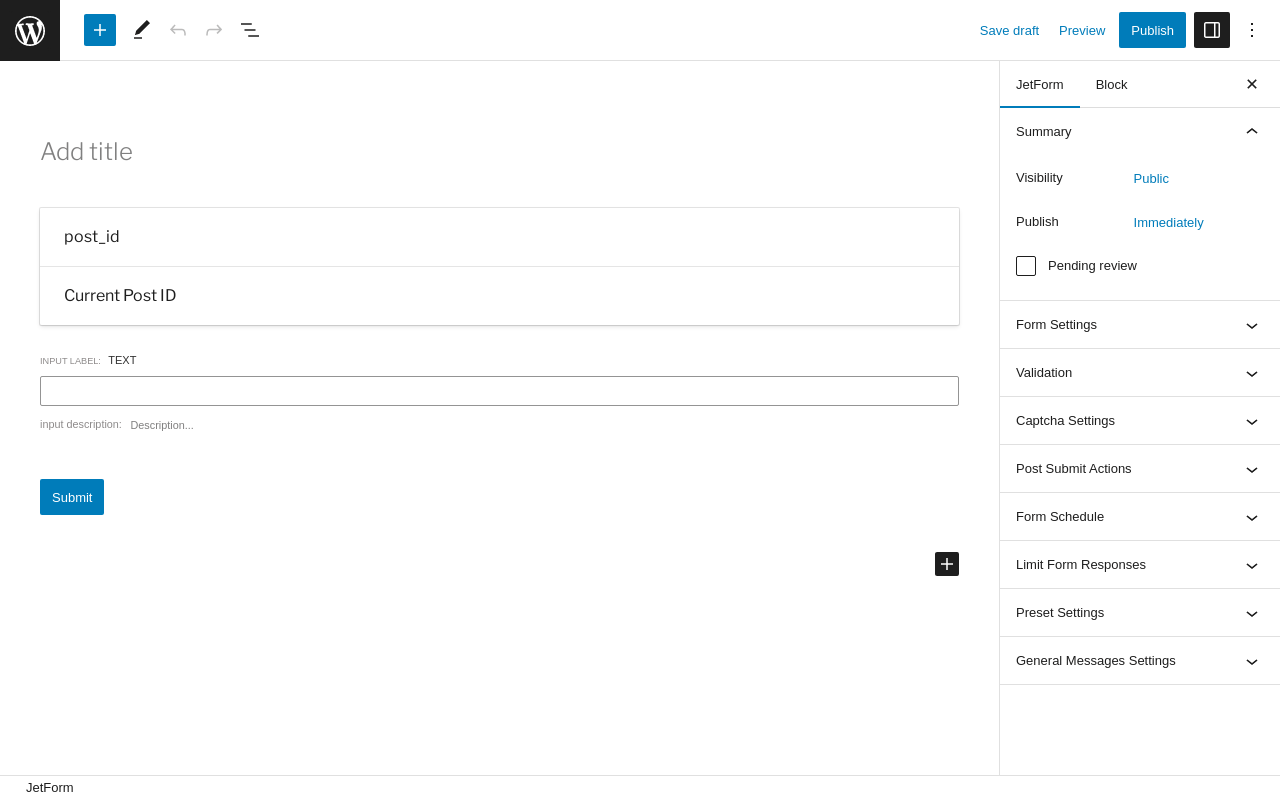The width and height of the screenshot is (1280, 800).
Task: Change the Public visibility setting
Action: 1151,179
